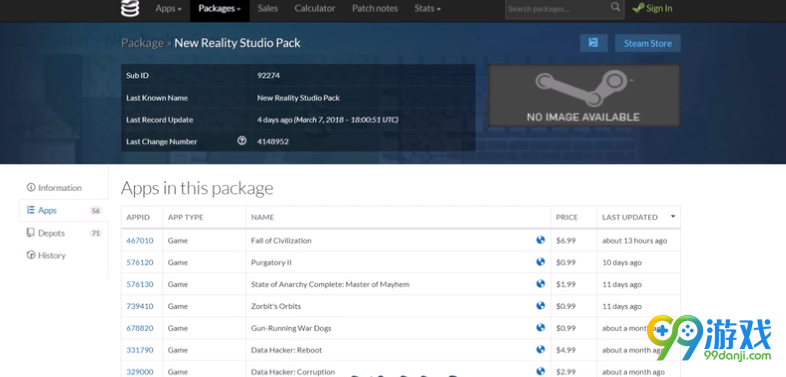Click the help icon next to Last Change Number
This screenshot has height=377, width=786.
click(242, 141)
